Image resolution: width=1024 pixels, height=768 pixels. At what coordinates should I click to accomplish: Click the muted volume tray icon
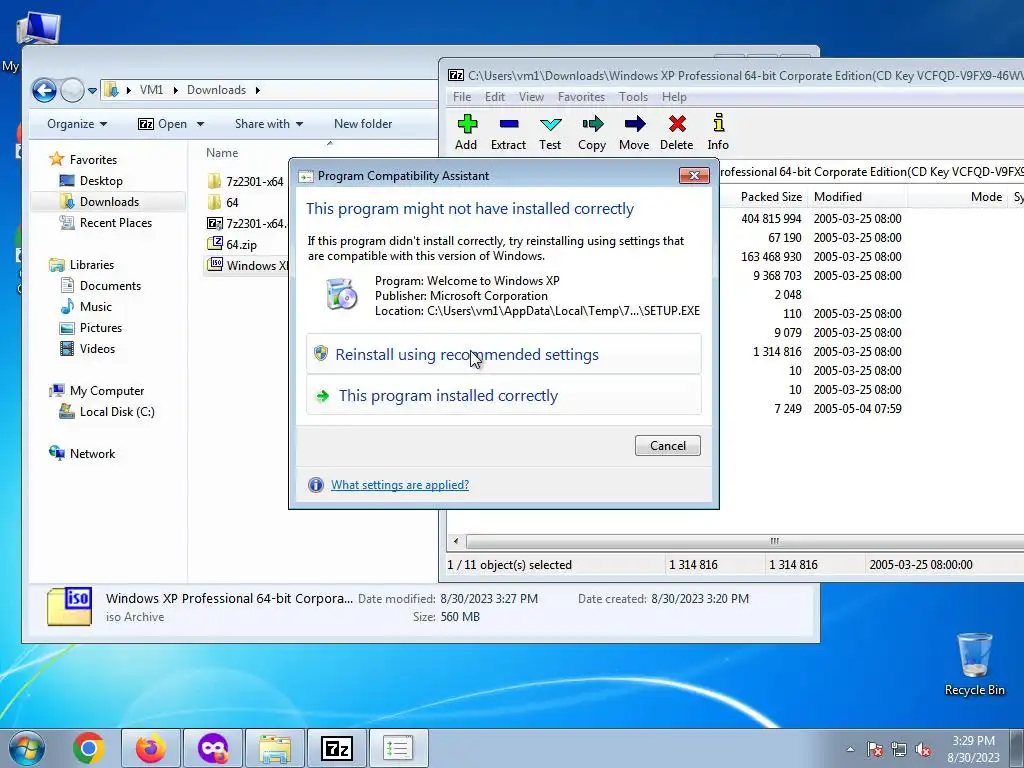[x=923, y=750]
